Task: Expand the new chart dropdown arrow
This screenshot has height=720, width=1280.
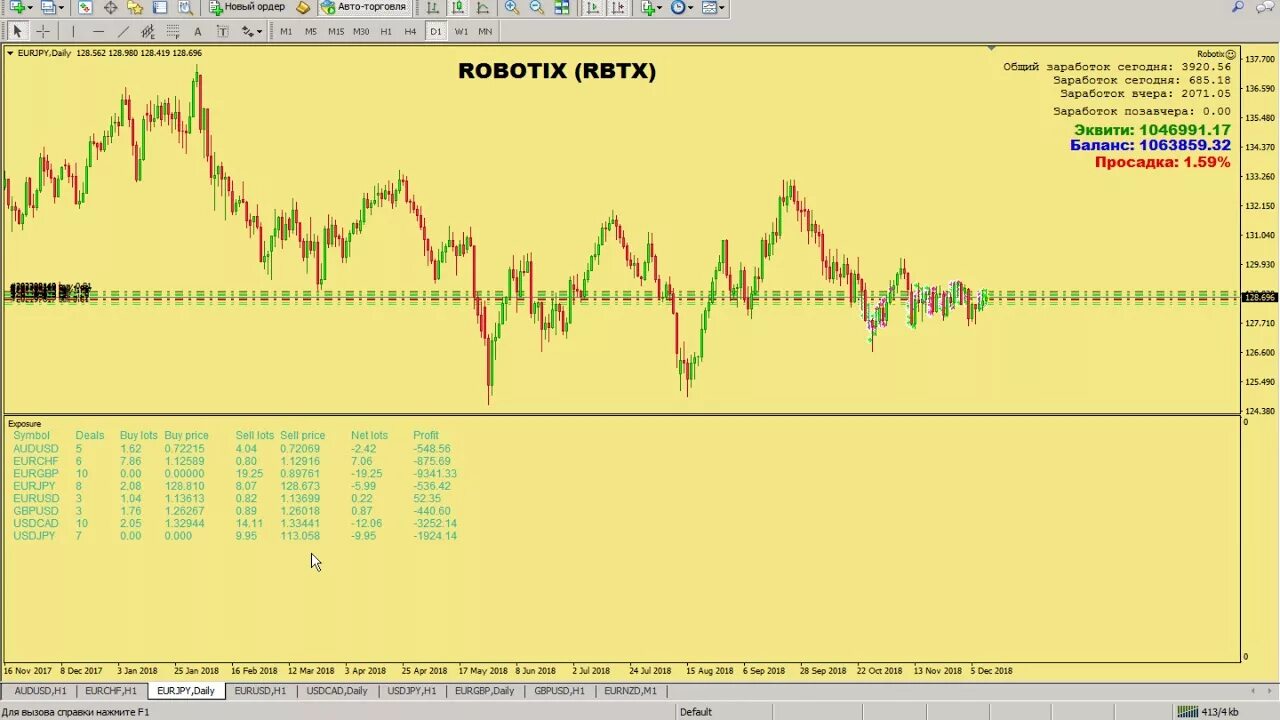Action: 31,7
